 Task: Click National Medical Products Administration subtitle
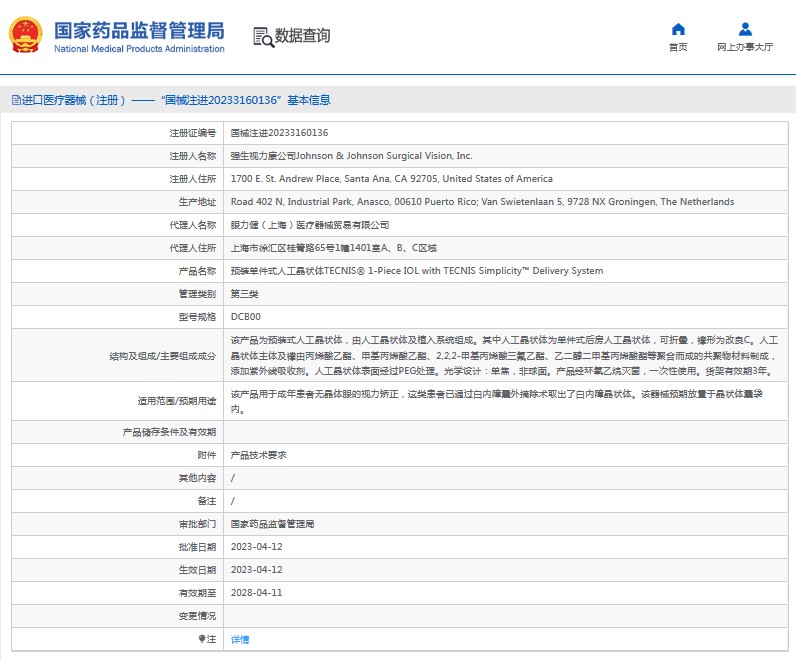139,49
